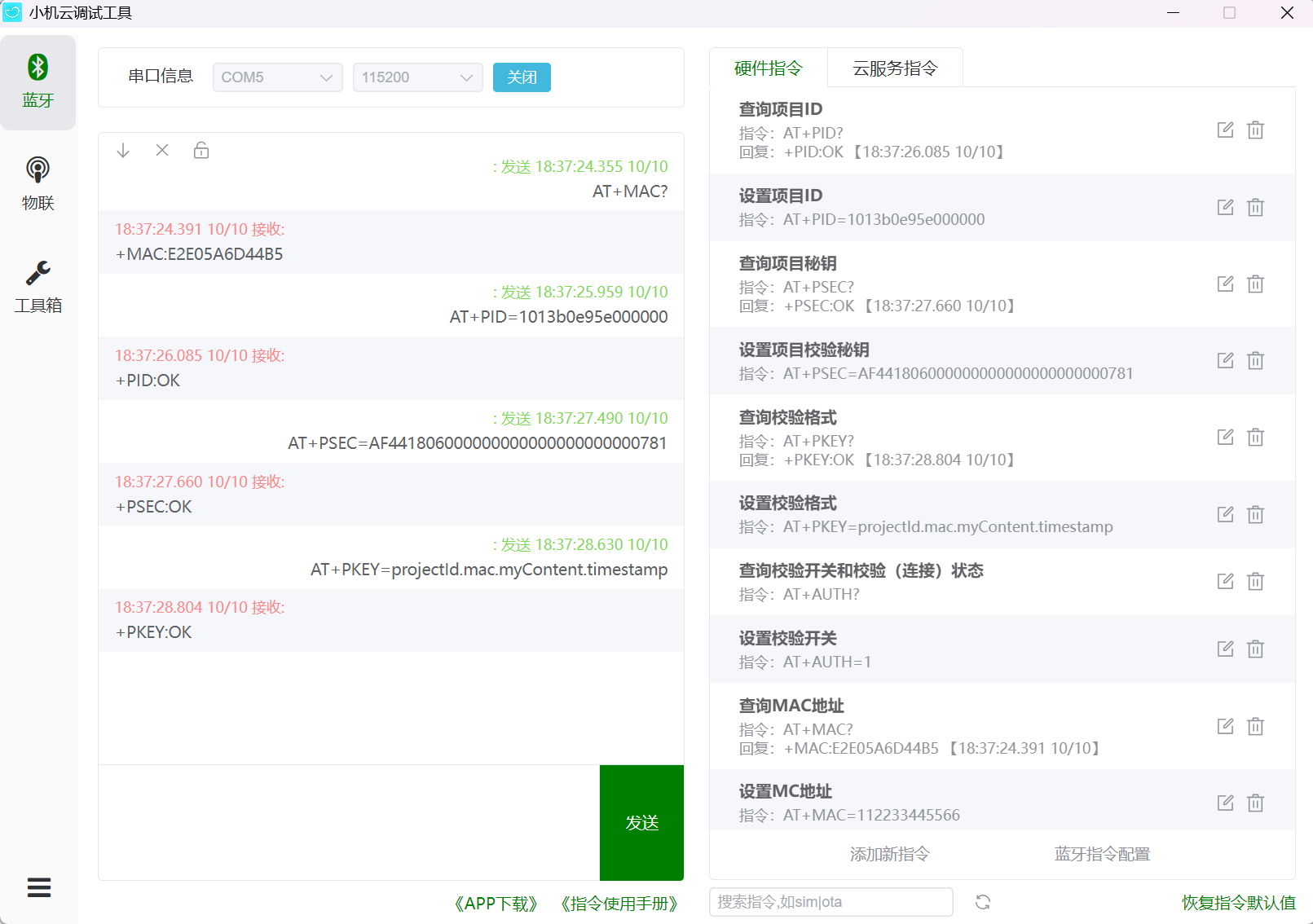
Task: Select the 硬件指令 tab
Action: tap(768, 68)
